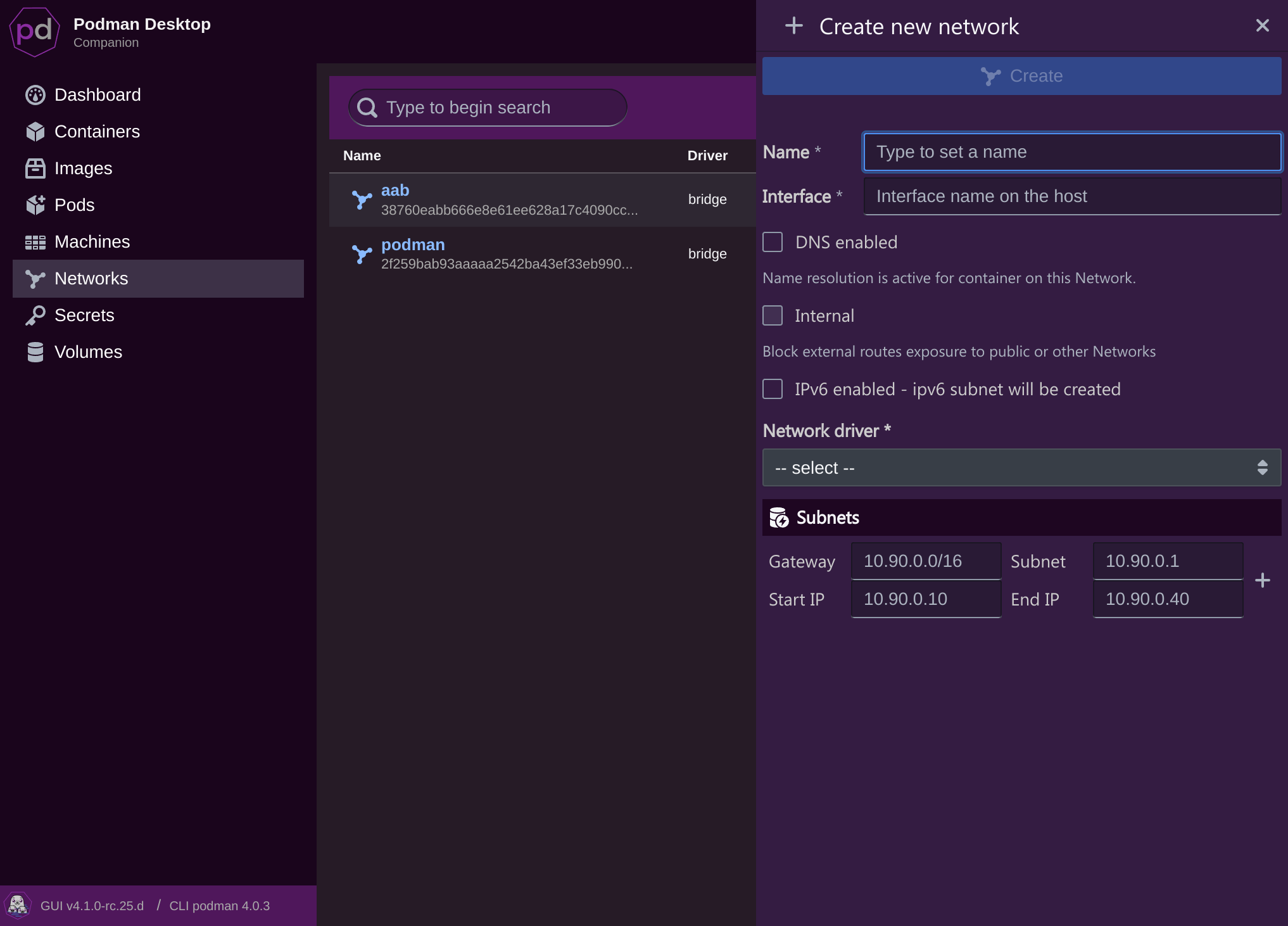
Task: Check the Internal network option
Action: click(773, 315)
